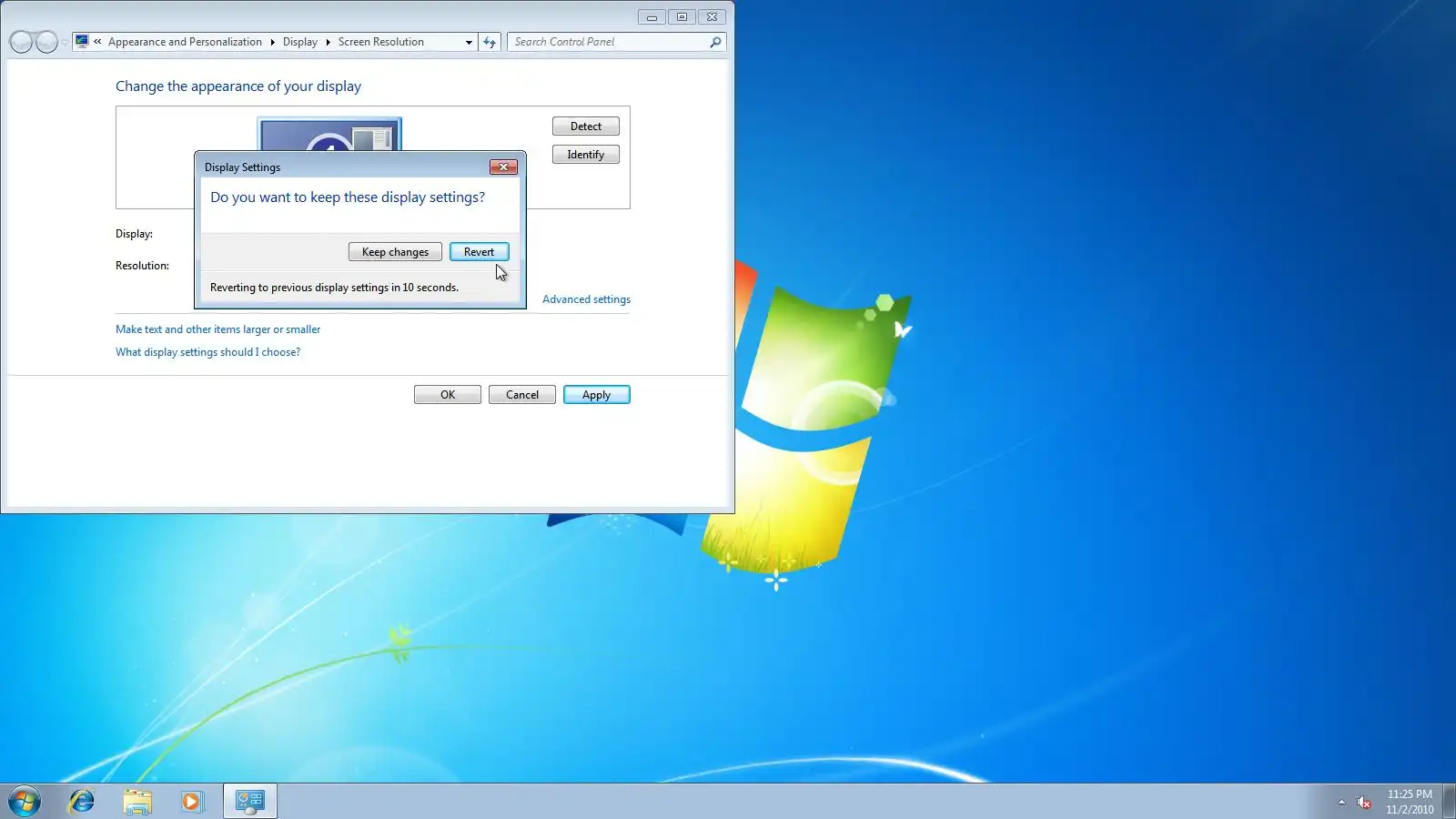1456x819 pixels.
Task: Close the Display Settings dialog
Action: tap(503, 167)
